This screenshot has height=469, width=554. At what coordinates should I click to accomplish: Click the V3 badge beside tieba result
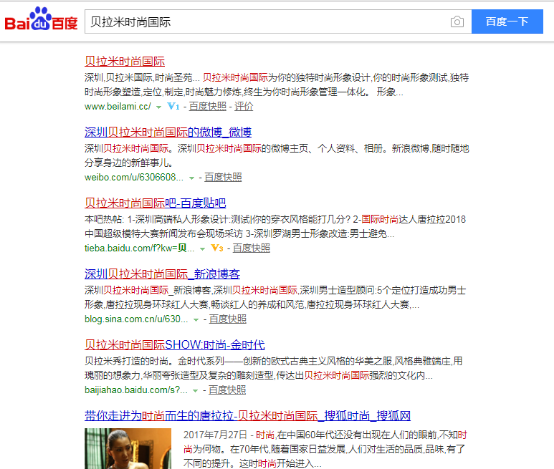pos(217,248)
